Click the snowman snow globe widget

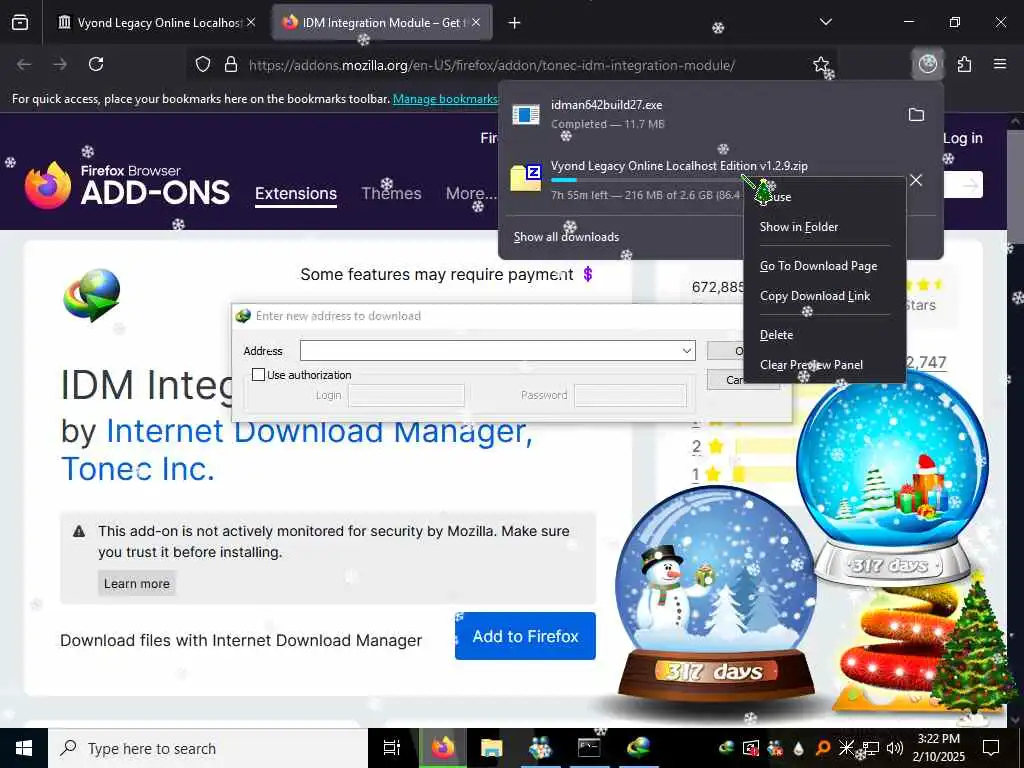click(715, 595)
